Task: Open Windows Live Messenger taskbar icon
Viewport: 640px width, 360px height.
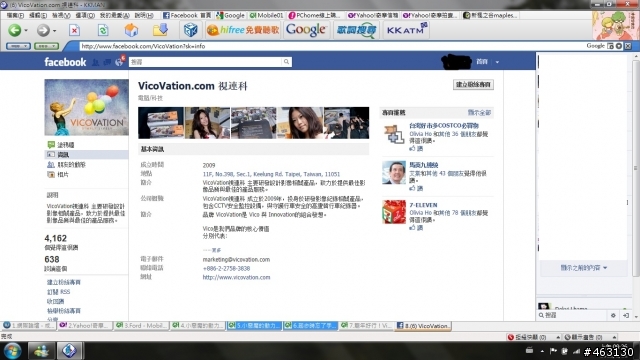Action: [x=41, y=351]
